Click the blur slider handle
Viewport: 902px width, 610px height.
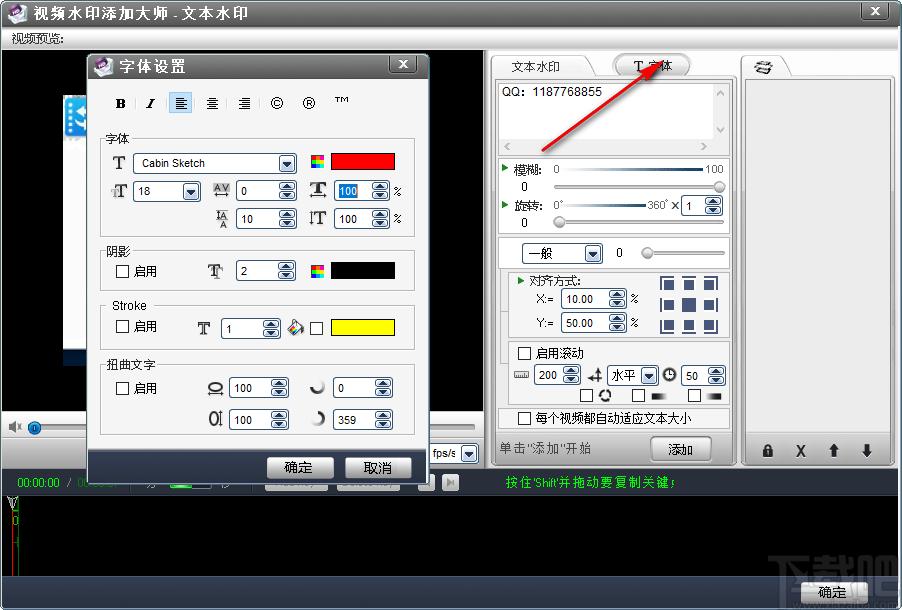pos(719,186)
